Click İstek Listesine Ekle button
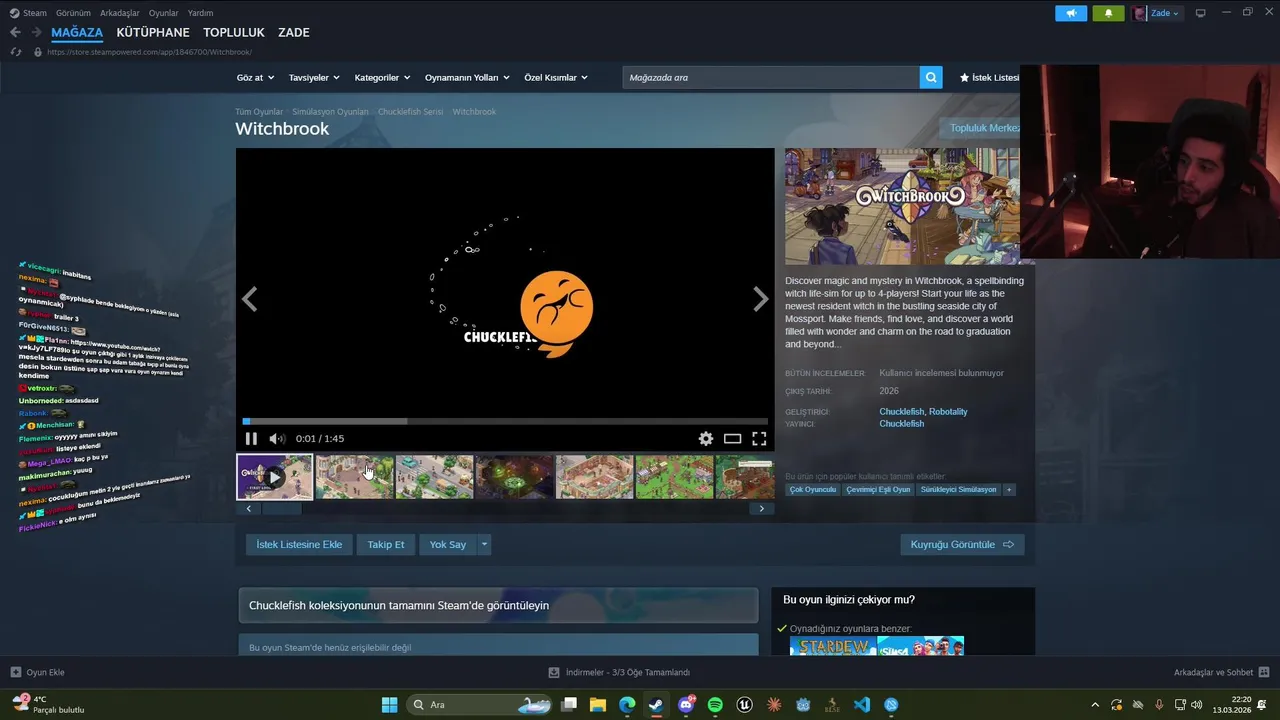 click(x=299, y=544)
